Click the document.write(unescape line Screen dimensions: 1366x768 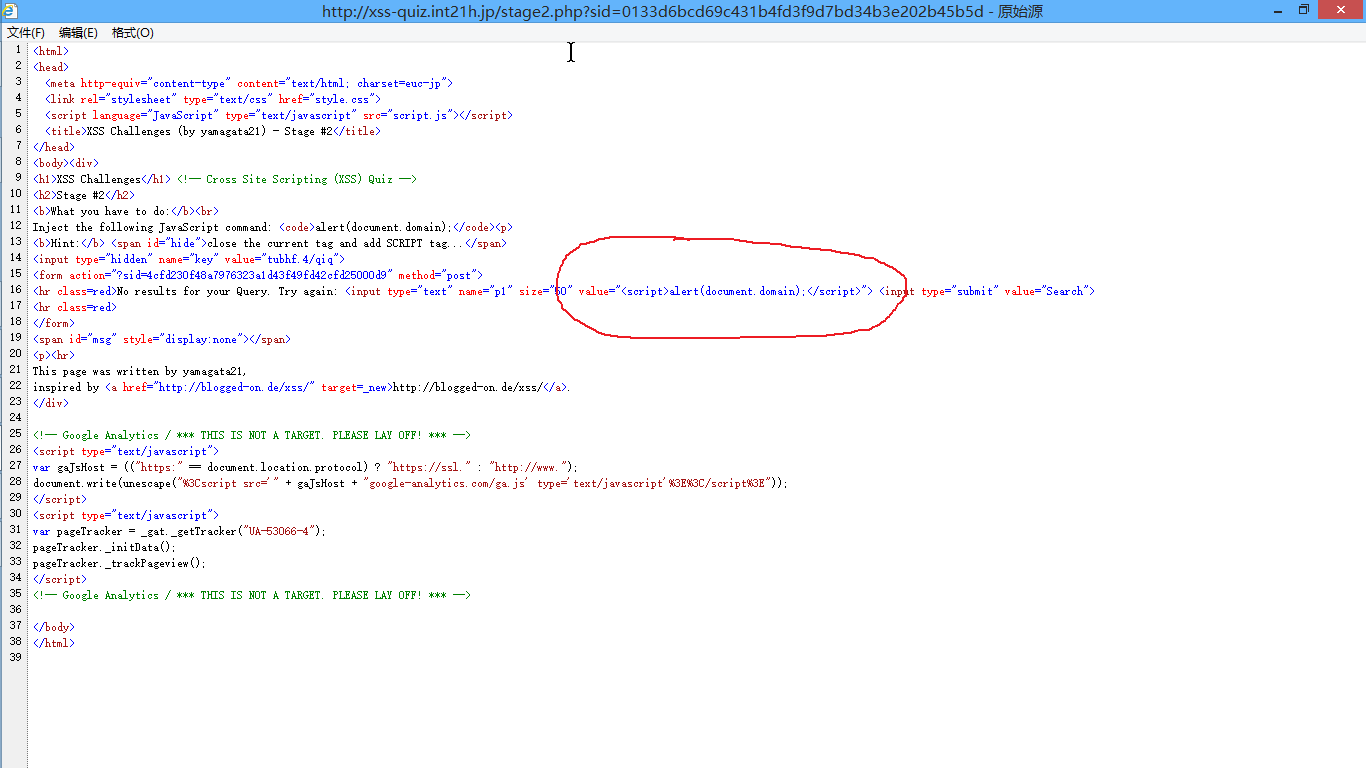point(411,483)
